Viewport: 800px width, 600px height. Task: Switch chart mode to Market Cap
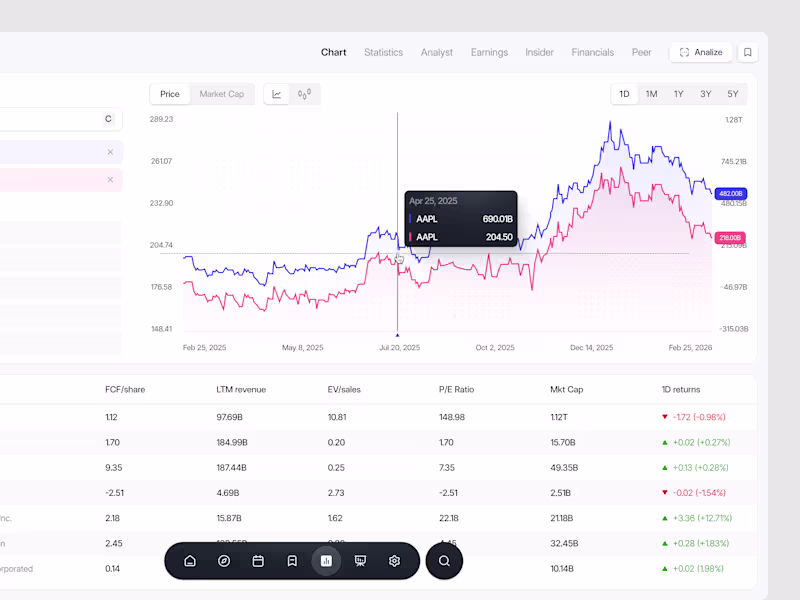click(x=222, y=93)
